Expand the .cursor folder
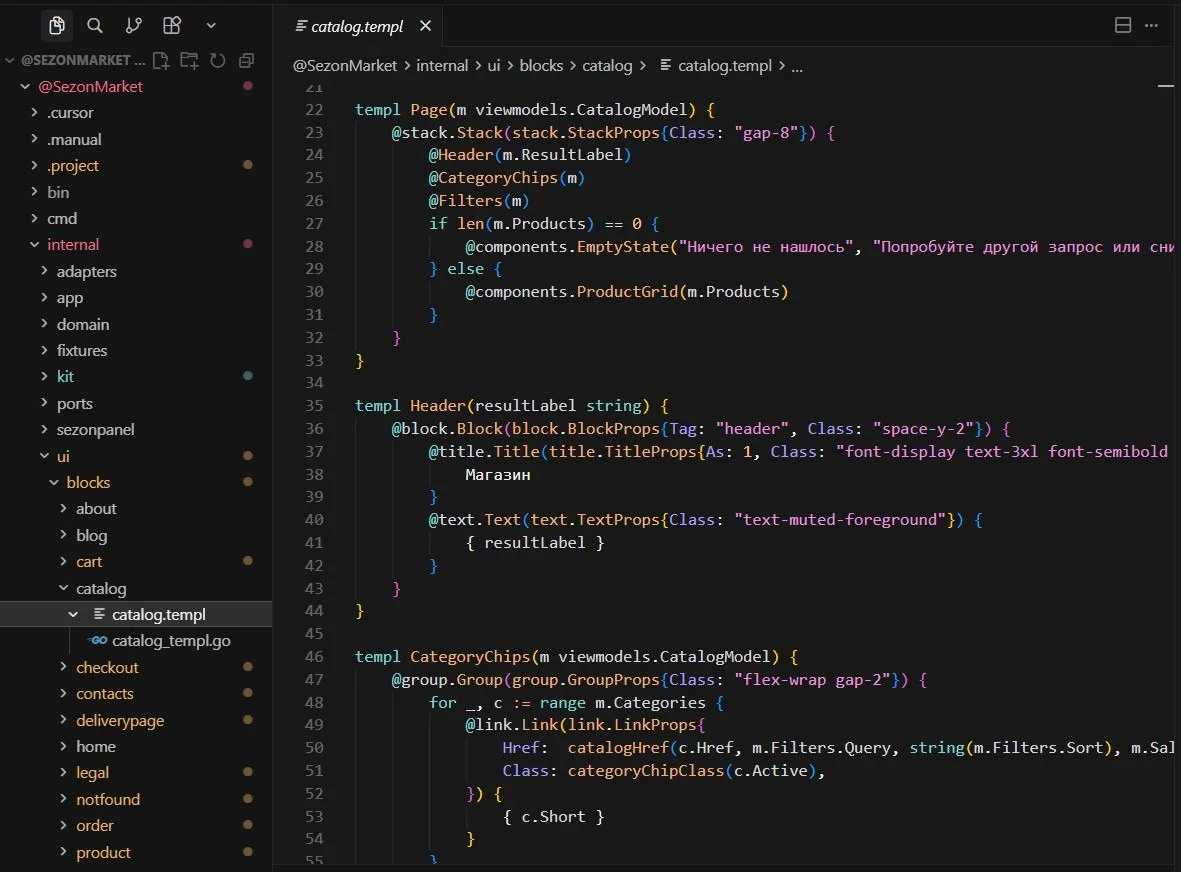1181x872 pixels. tap(34, 113)
